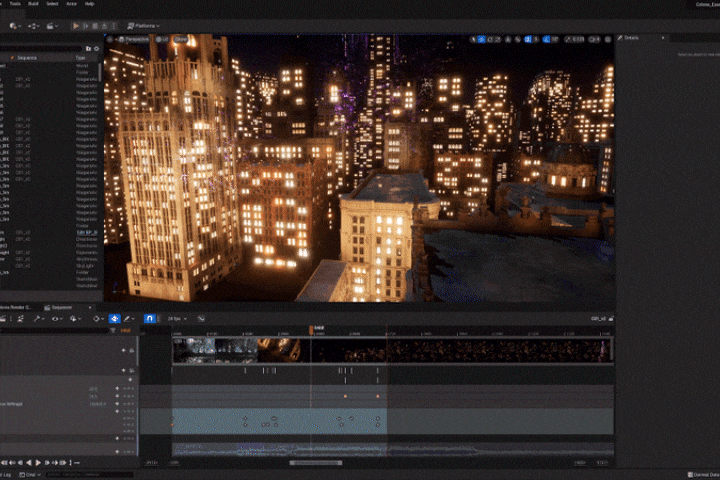Open the Outliner settings eye icon

click(x=96, y=49)
